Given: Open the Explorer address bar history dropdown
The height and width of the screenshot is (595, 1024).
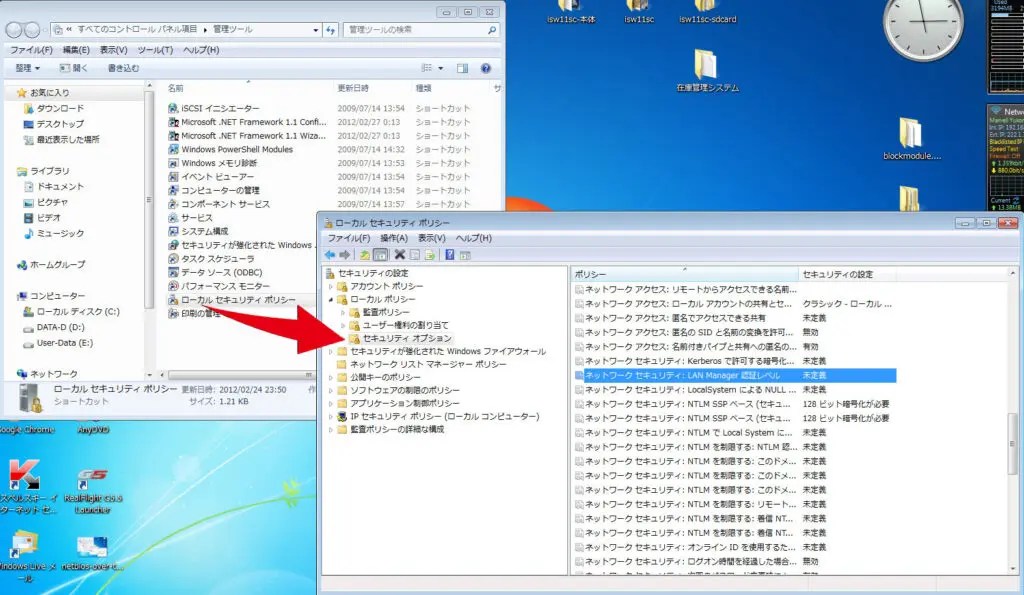Looking at the screenshot, I should tap(315, 30).
